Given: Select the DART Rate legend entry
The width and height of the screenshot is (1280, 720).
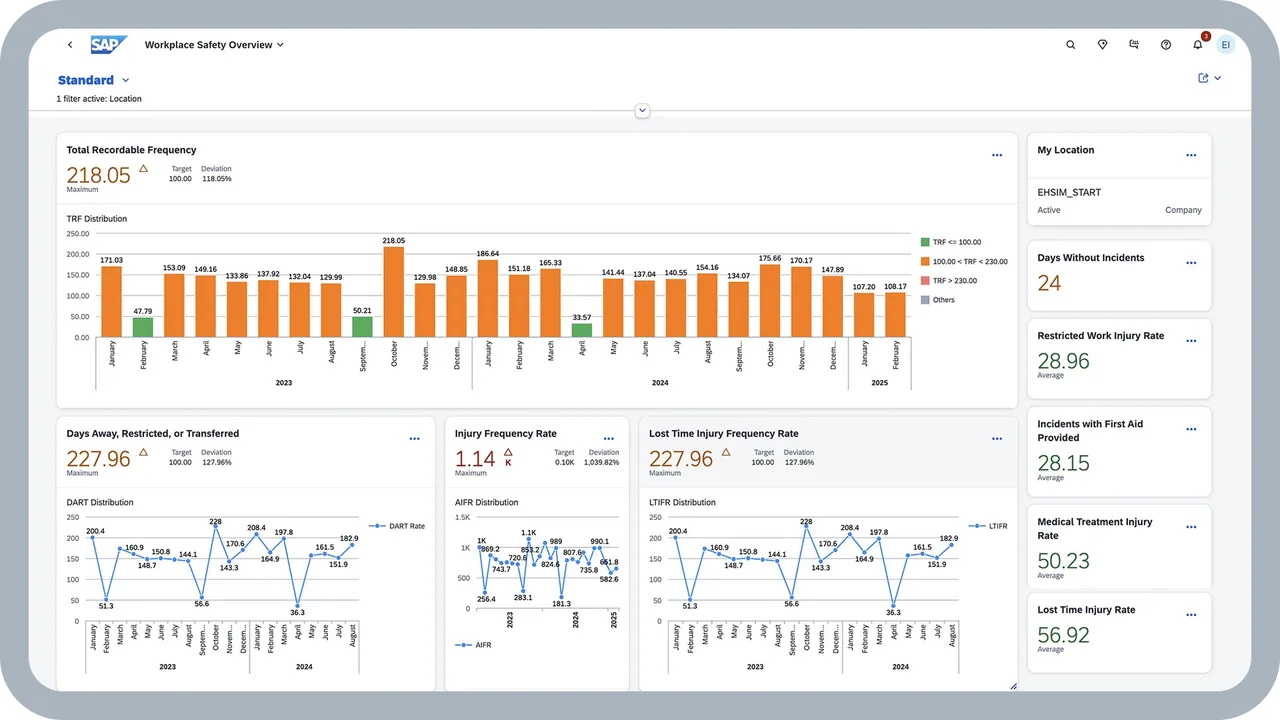Looking at the screenshot, I should pyautogui.click(x=397, y=526).
